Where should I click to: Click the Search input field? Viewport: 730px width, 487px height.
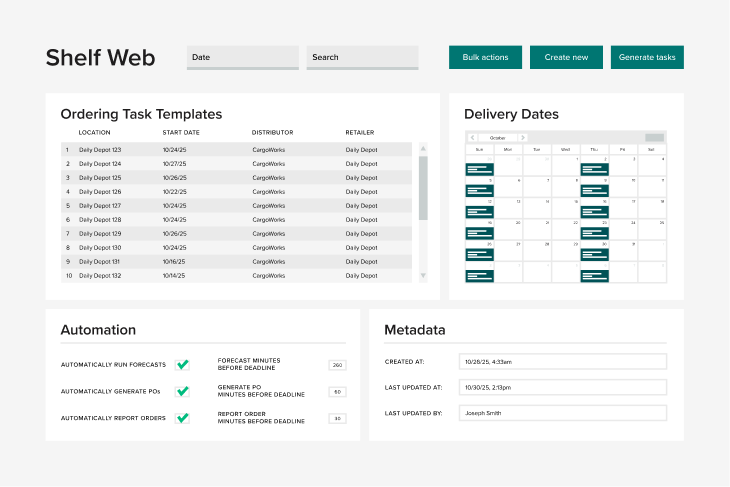pyautogui.click(x=362, y=58)
